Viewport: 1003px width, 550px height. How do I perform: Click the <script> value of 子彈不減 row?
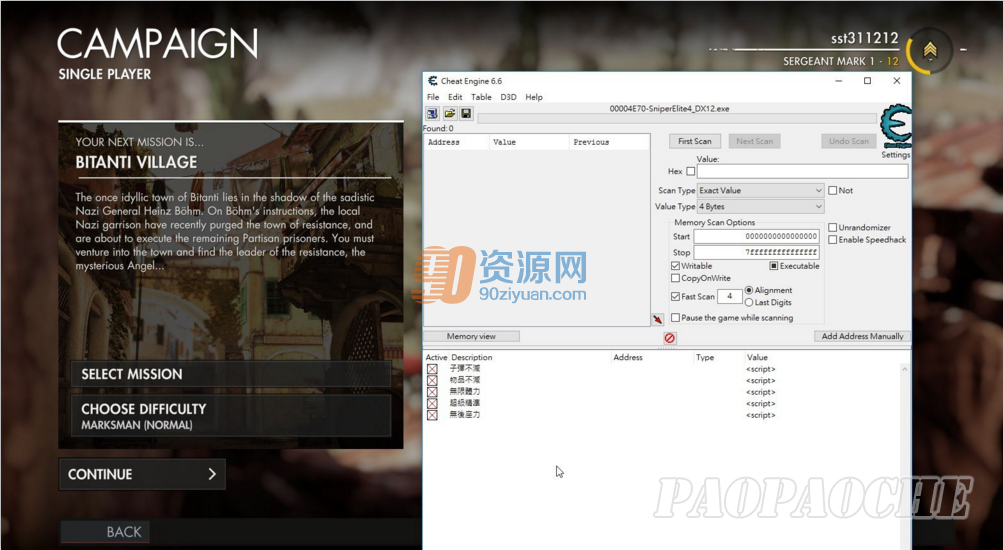pos(761,369)
